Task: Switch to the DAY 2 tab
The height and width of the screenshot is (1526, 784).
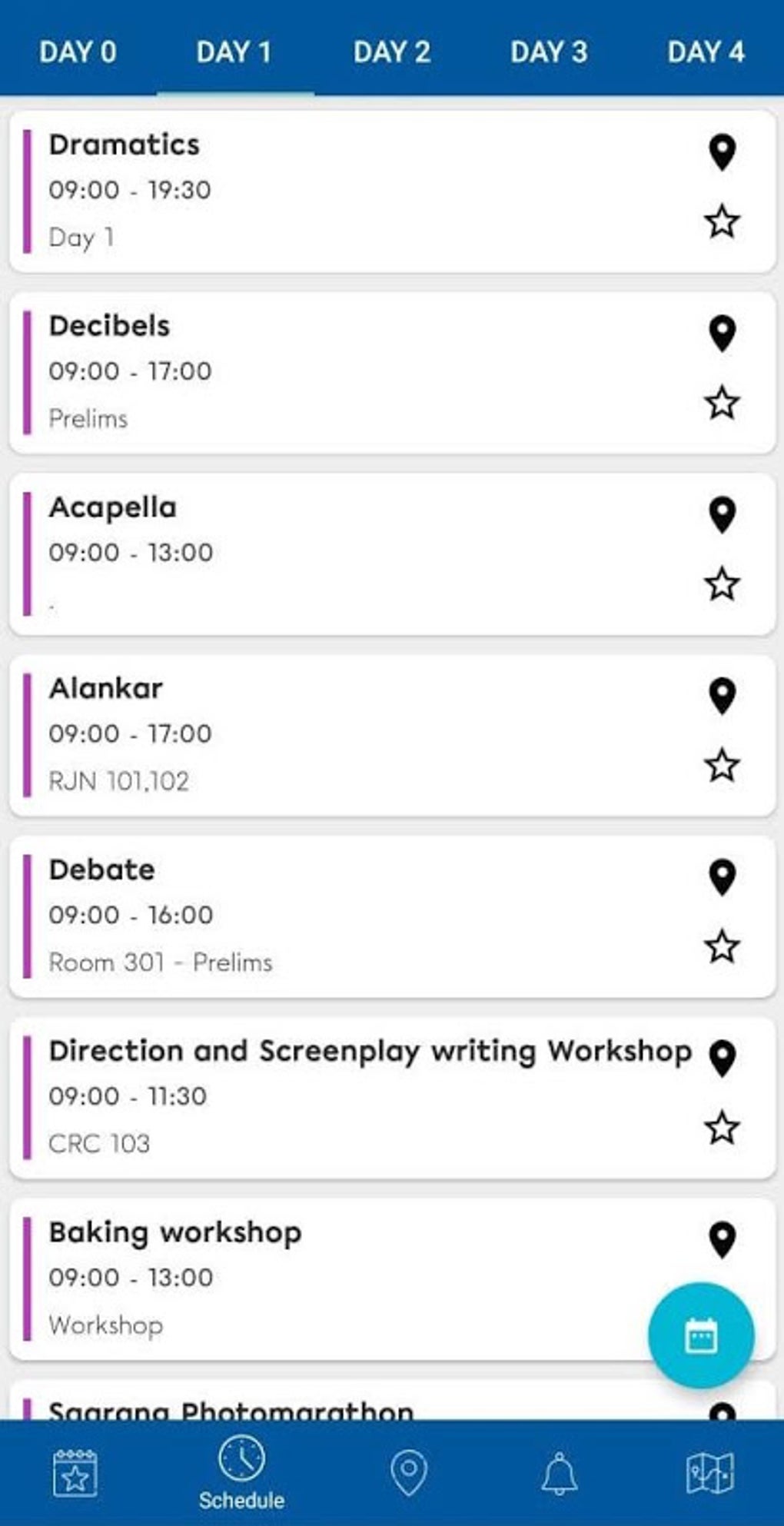Action: coord(392,52)
